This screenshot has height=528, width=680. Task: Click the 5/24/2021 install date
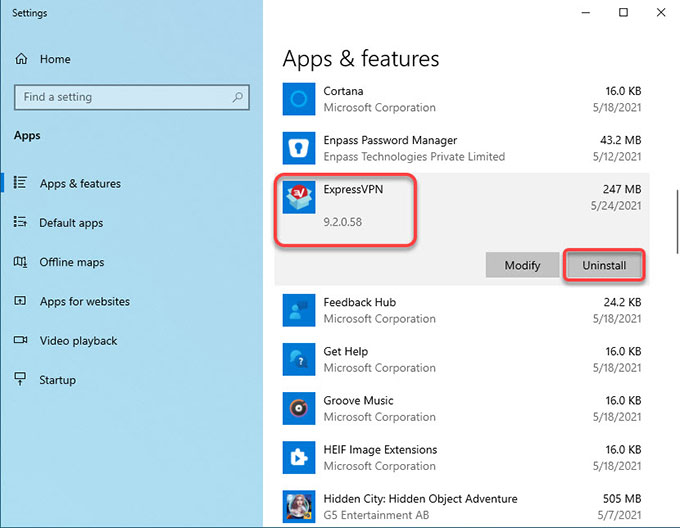pos(616,205)
